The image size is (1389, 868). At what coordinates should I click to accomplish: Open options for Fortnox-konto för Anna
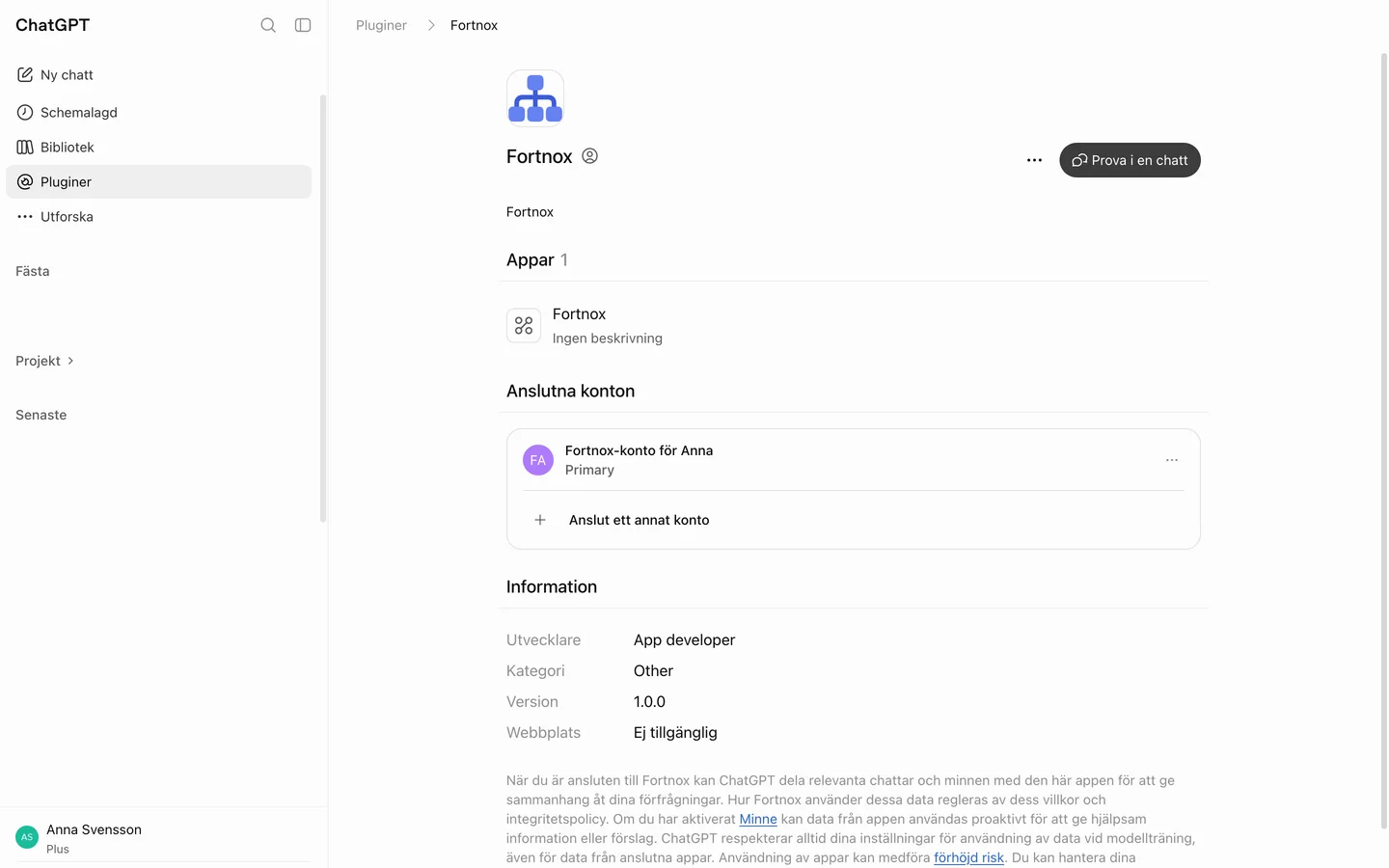[x=1172, y=460]
